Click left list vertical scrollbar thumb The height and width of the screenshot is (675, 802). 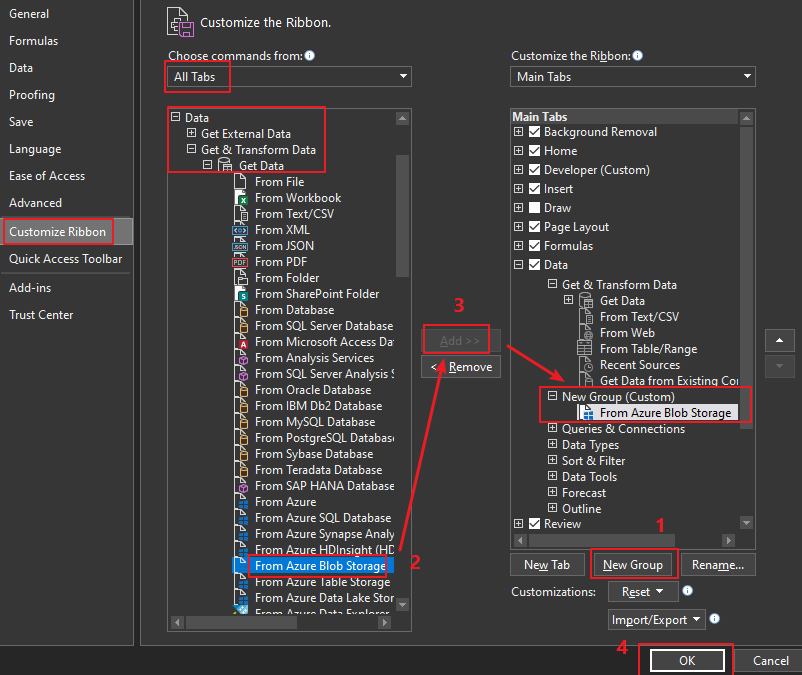(x=403, y=215)
